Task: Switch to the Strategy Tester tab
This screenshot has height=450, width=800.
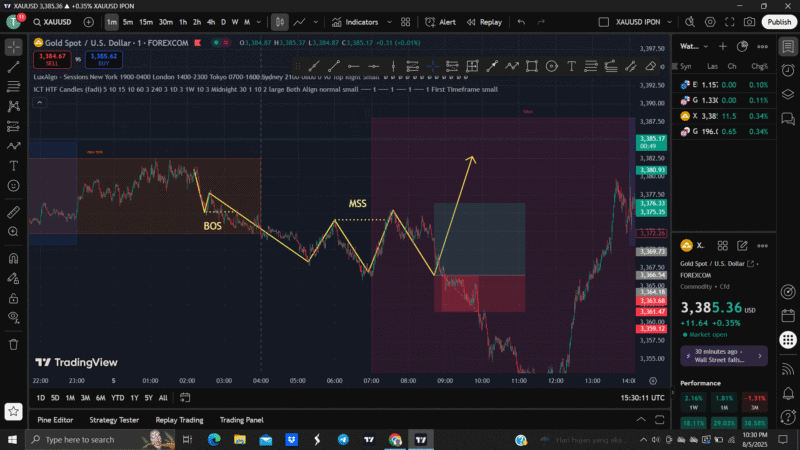Action: click(114, 420)
